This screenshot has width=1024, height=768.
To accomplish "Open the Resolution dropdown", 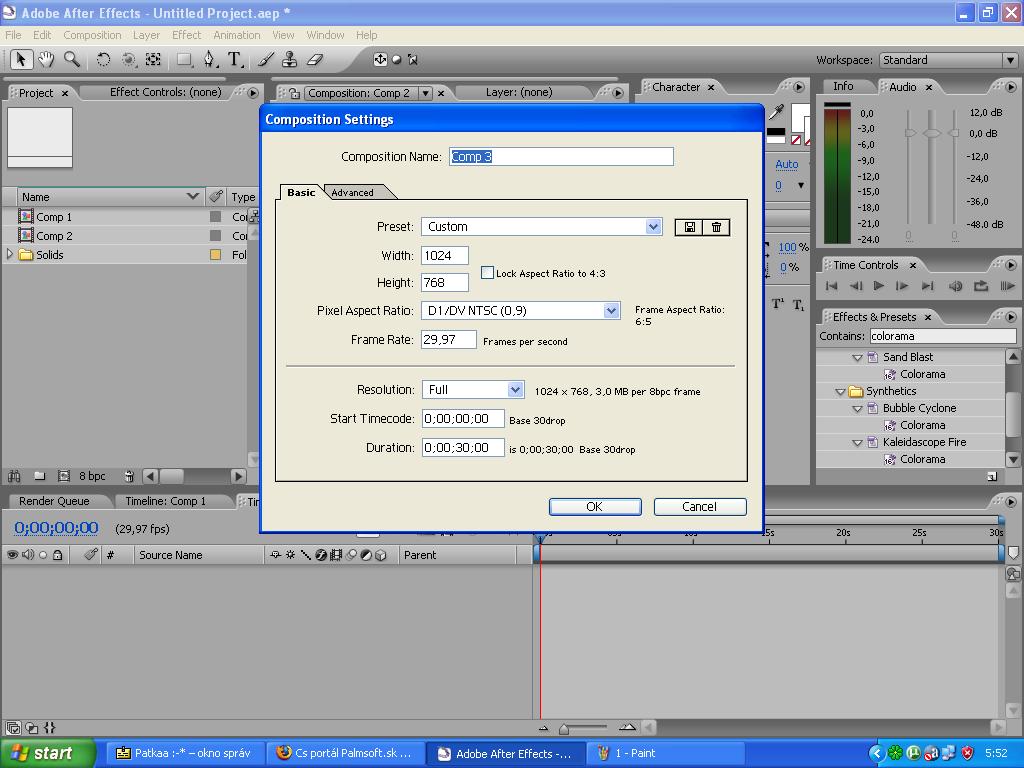I will (515, 390).
